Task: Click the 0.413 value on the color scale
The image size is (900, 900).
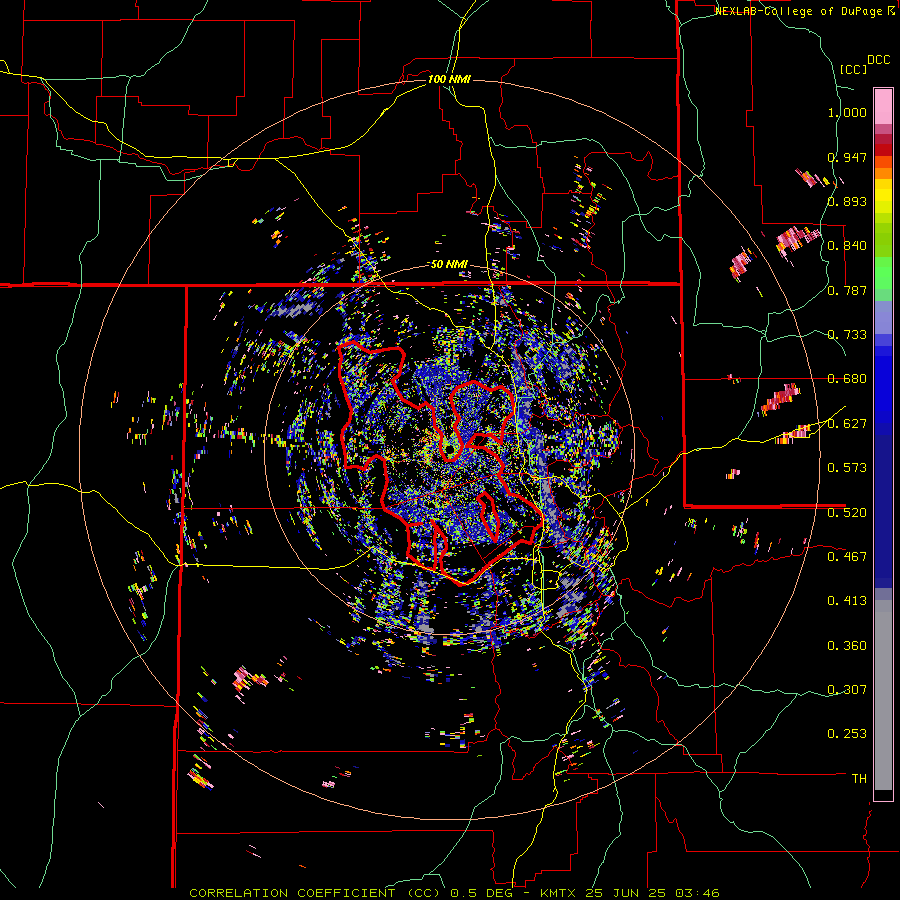Action: (x=847, y=601)
